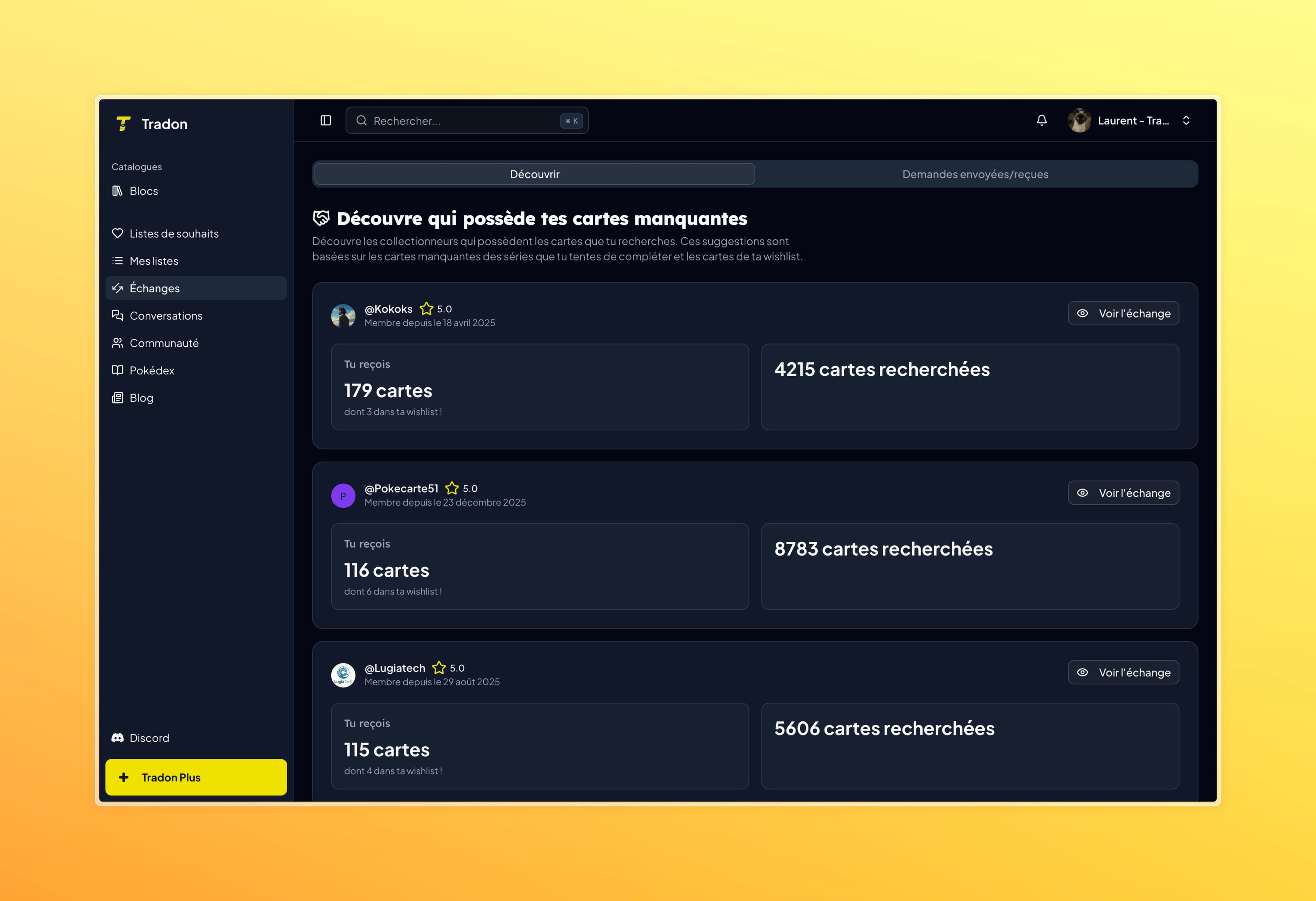
Task: Open the notifications bell
Action: (1041, 120)
